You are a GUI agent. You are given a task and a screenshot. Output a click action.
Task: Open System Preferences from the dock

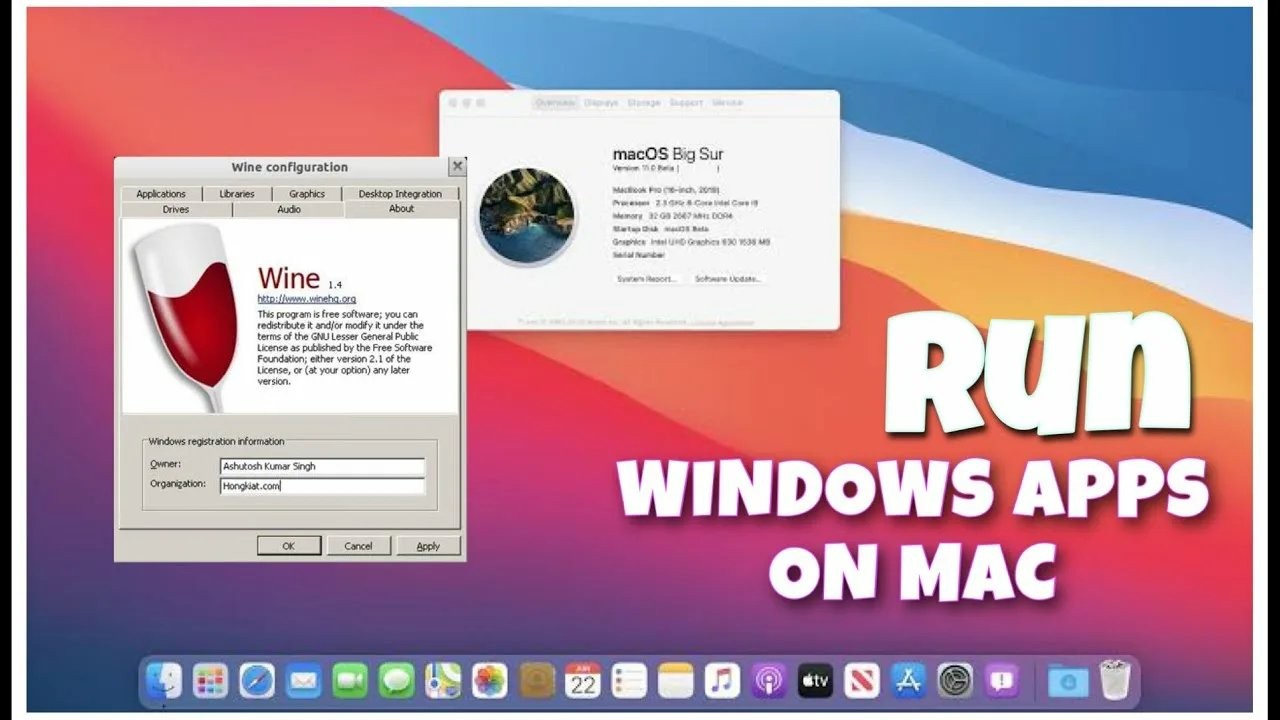pos(955,681)
